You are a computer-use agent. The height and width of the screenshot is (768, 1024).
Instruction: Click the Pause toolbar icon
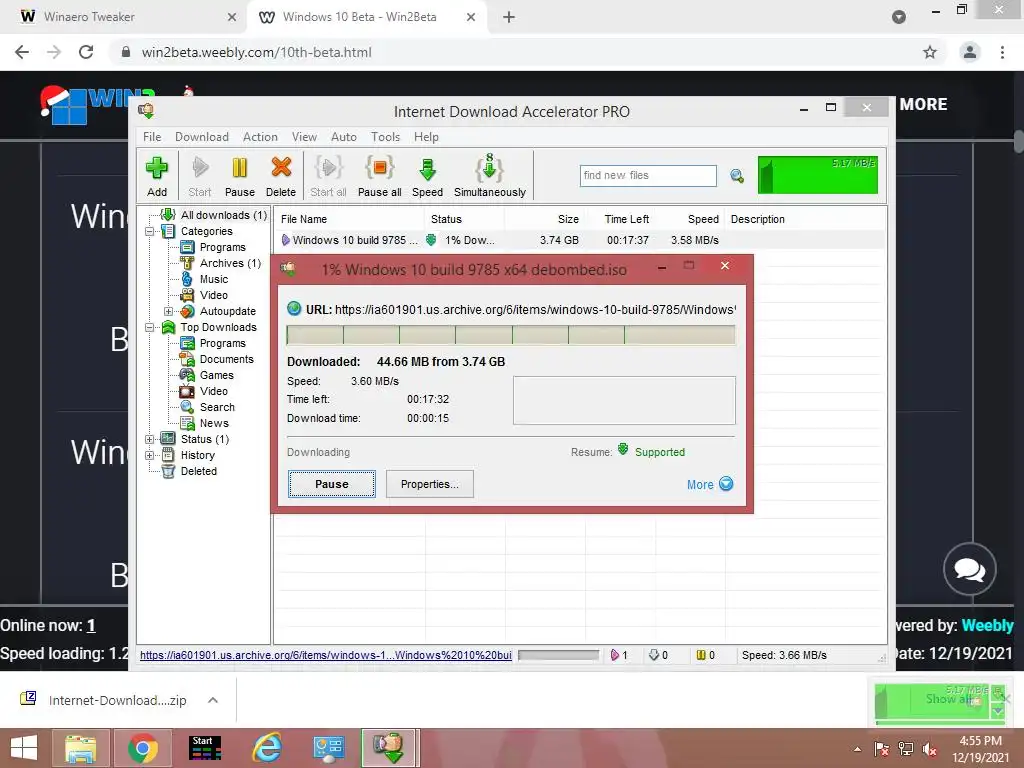[x=240, y=176]
